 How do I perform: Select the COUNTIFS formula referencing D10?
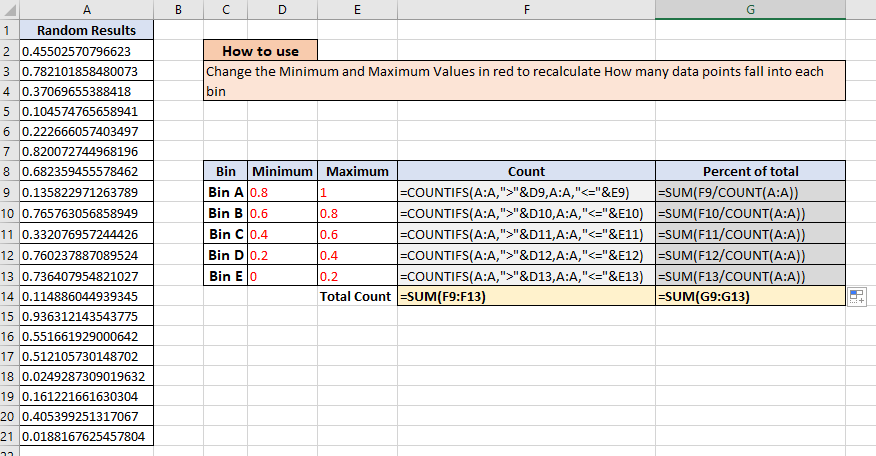coord(526,213)
